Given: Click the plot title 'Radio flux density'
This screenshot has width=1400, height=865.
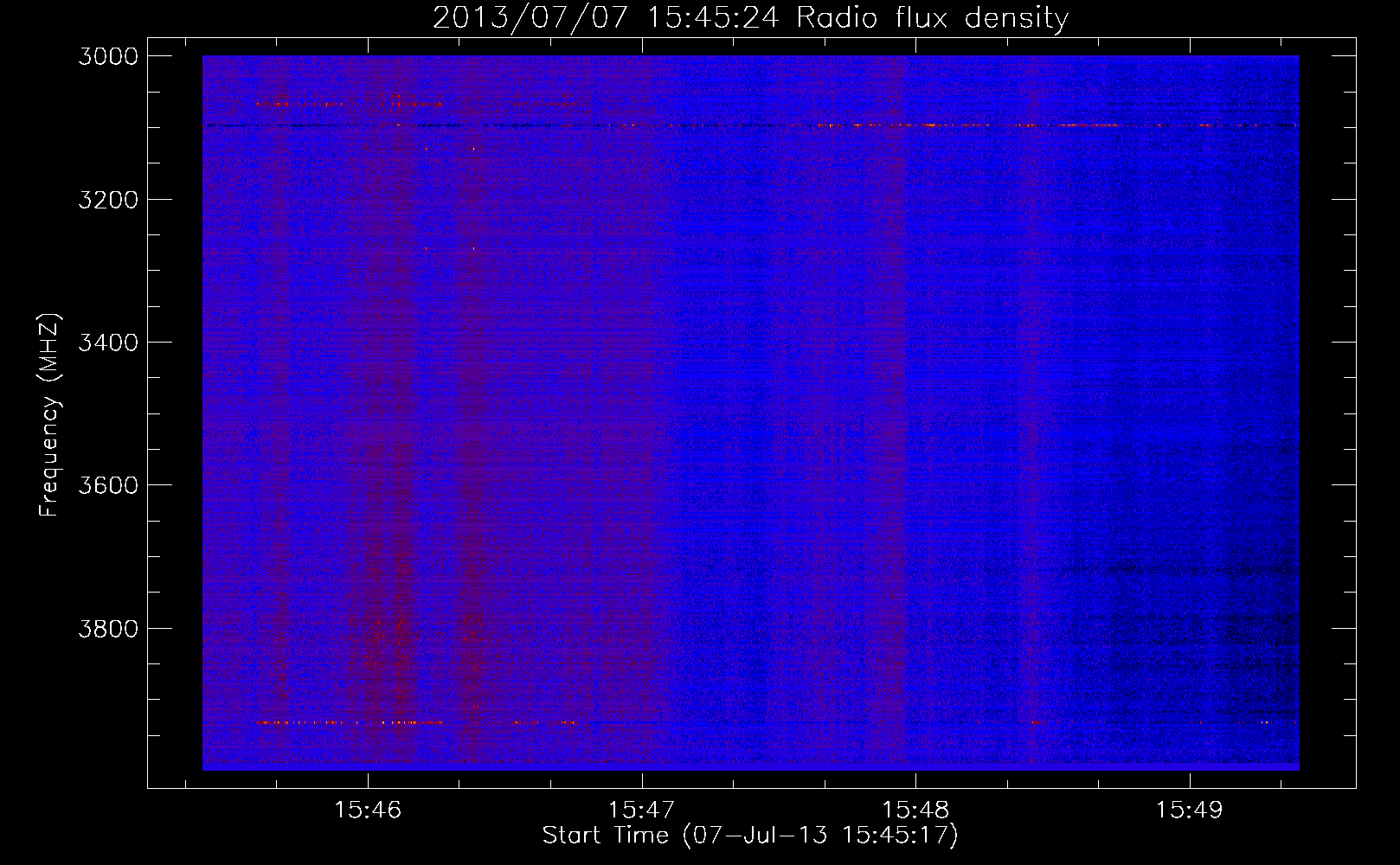Looking at the screenshot, I should 932,17.
